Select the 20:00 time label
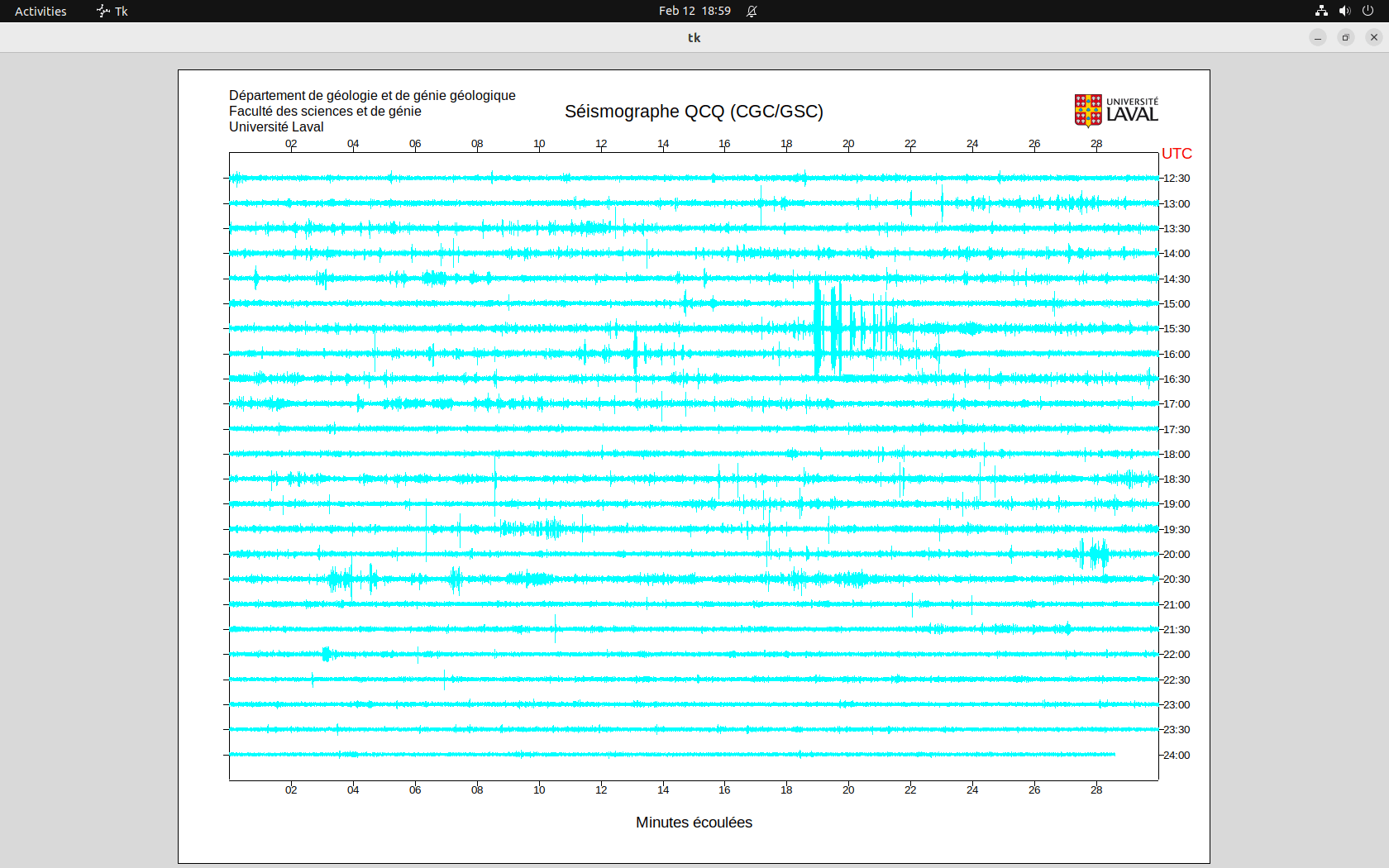This screenshot has width=1389, height=868. (1177, 555)
